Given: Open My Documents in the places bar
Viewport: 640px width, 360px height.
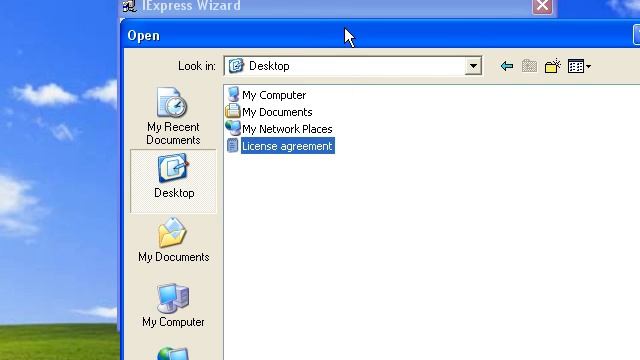Looking at the screenshot, I should [x=173, y=240].
